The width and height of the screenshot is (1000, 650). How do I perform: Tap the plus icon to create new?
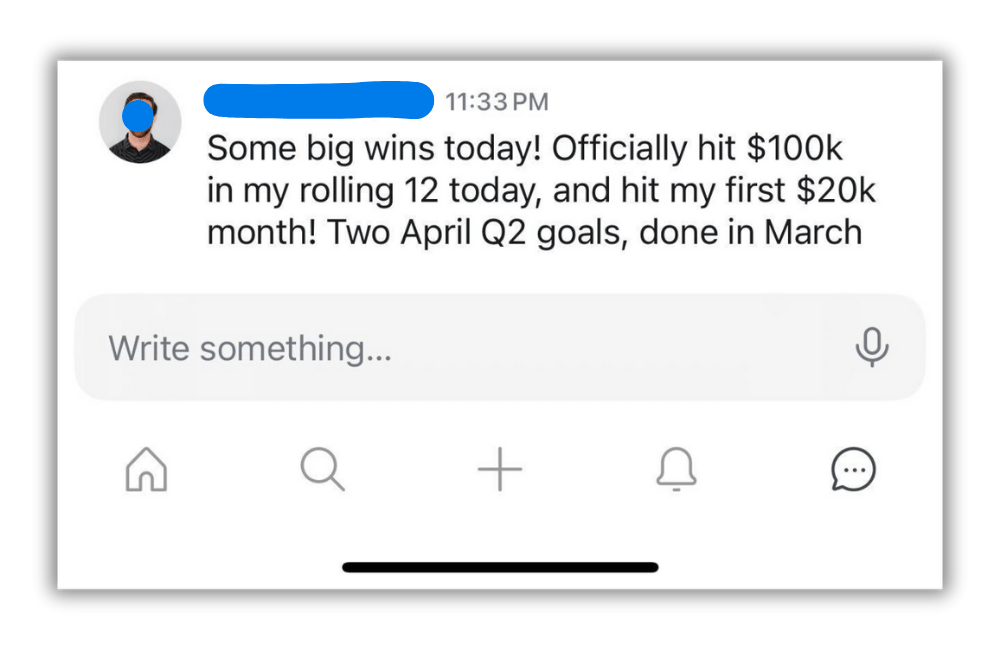pos(500,469)
